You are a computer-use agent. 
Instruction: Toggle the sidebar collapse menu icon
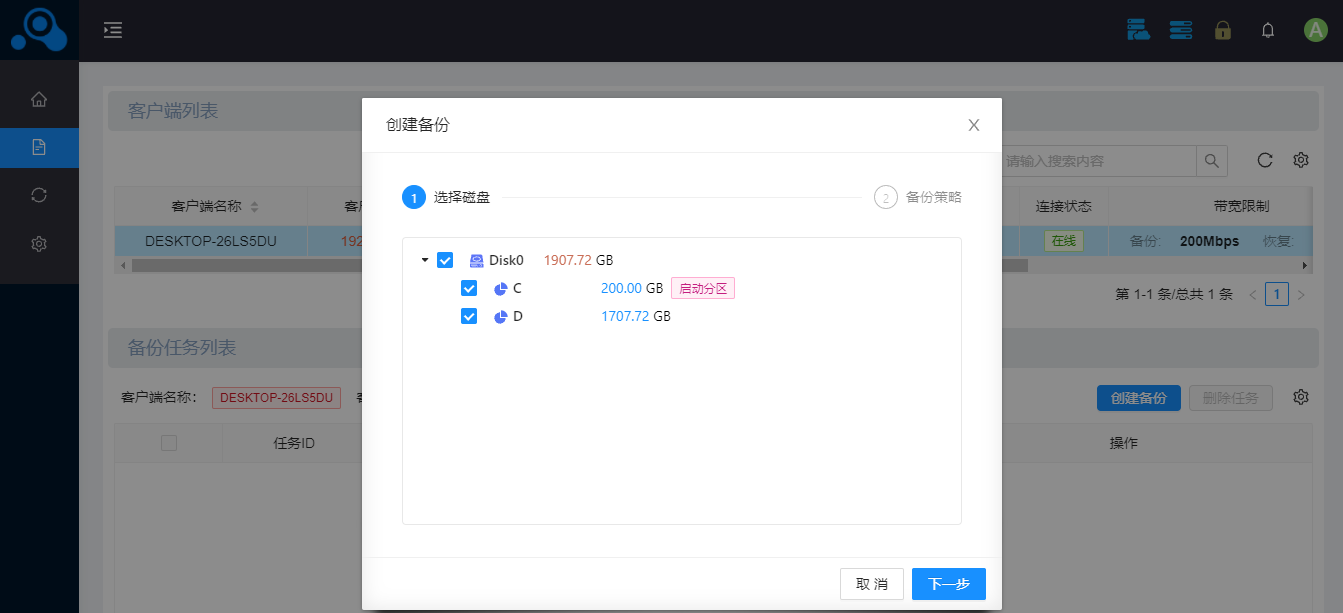[113, 30]
